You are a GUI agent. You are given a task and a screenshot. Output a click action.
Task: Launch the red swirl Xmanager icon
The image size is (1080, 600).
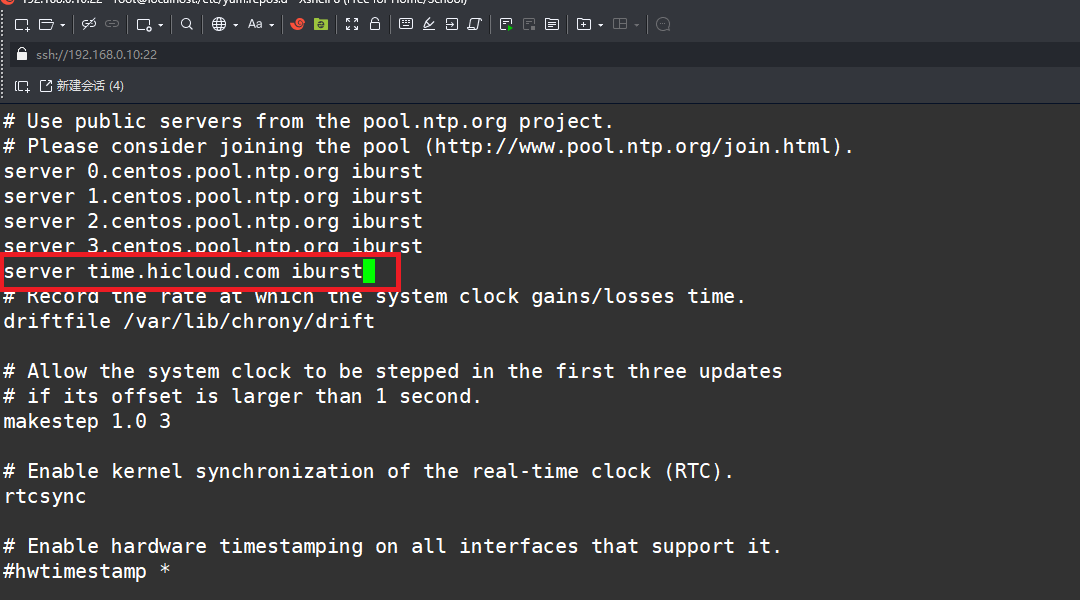pos(298,24)
